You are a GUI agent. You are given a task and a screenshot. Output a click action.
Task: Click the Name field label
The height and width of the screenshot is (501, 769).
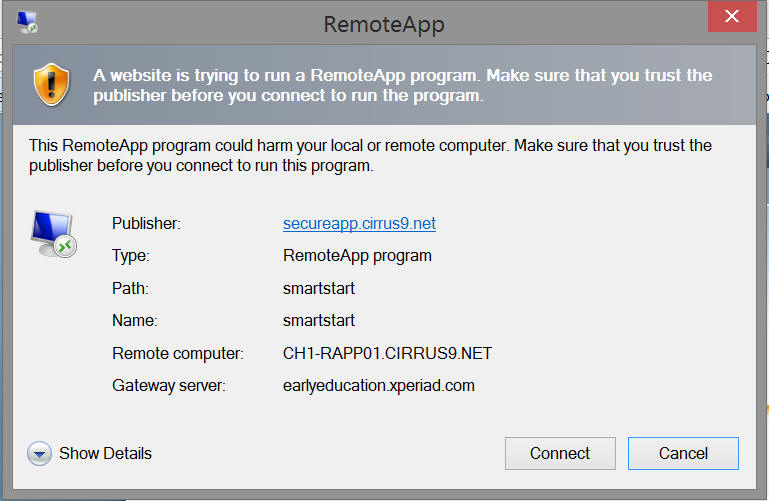click(x=136, y=321)
